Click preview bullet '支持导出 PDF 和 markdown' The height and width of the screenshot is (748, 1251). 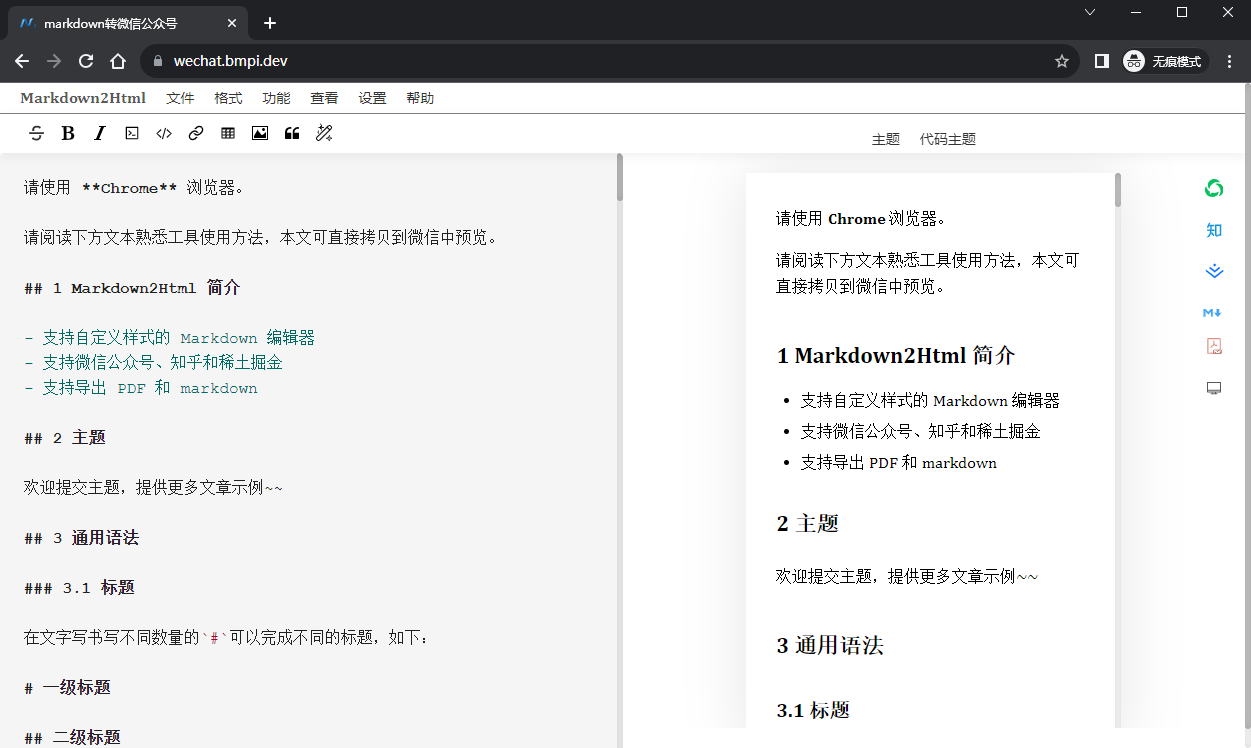pos(898,463)
